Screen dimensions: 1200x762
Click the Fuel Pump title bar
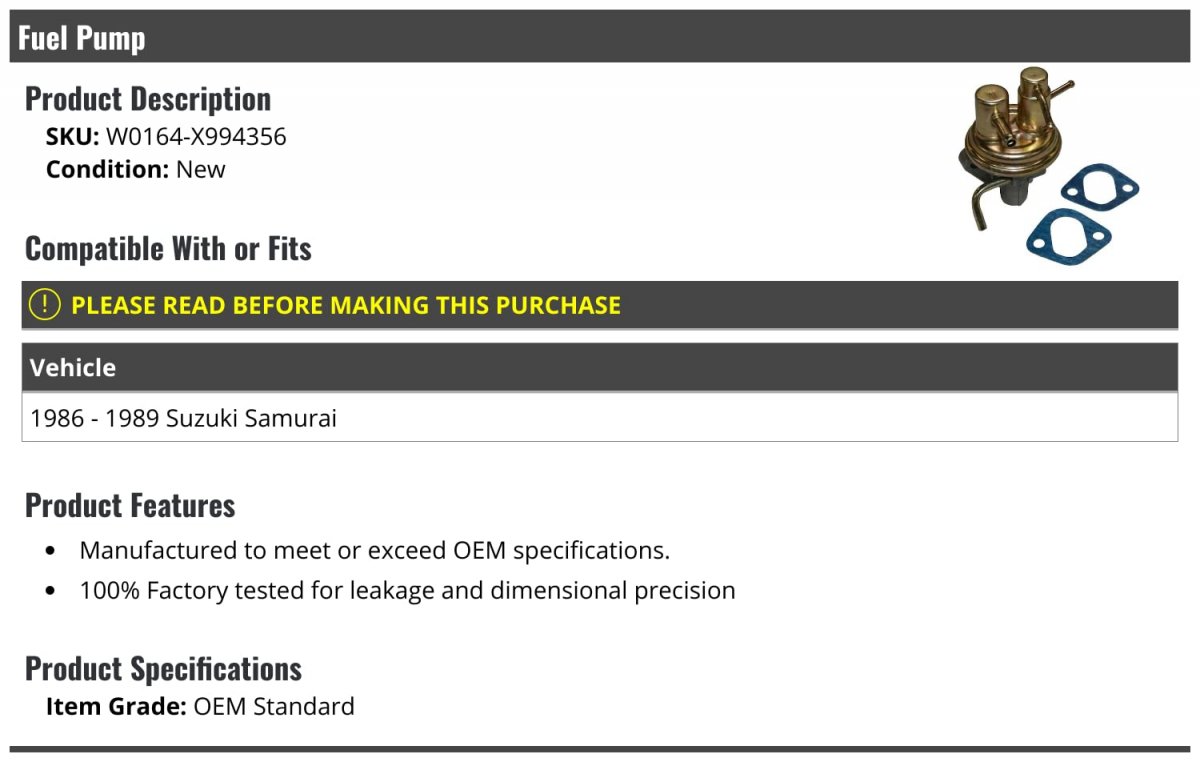pyautogui.click(x=600, y=37)
